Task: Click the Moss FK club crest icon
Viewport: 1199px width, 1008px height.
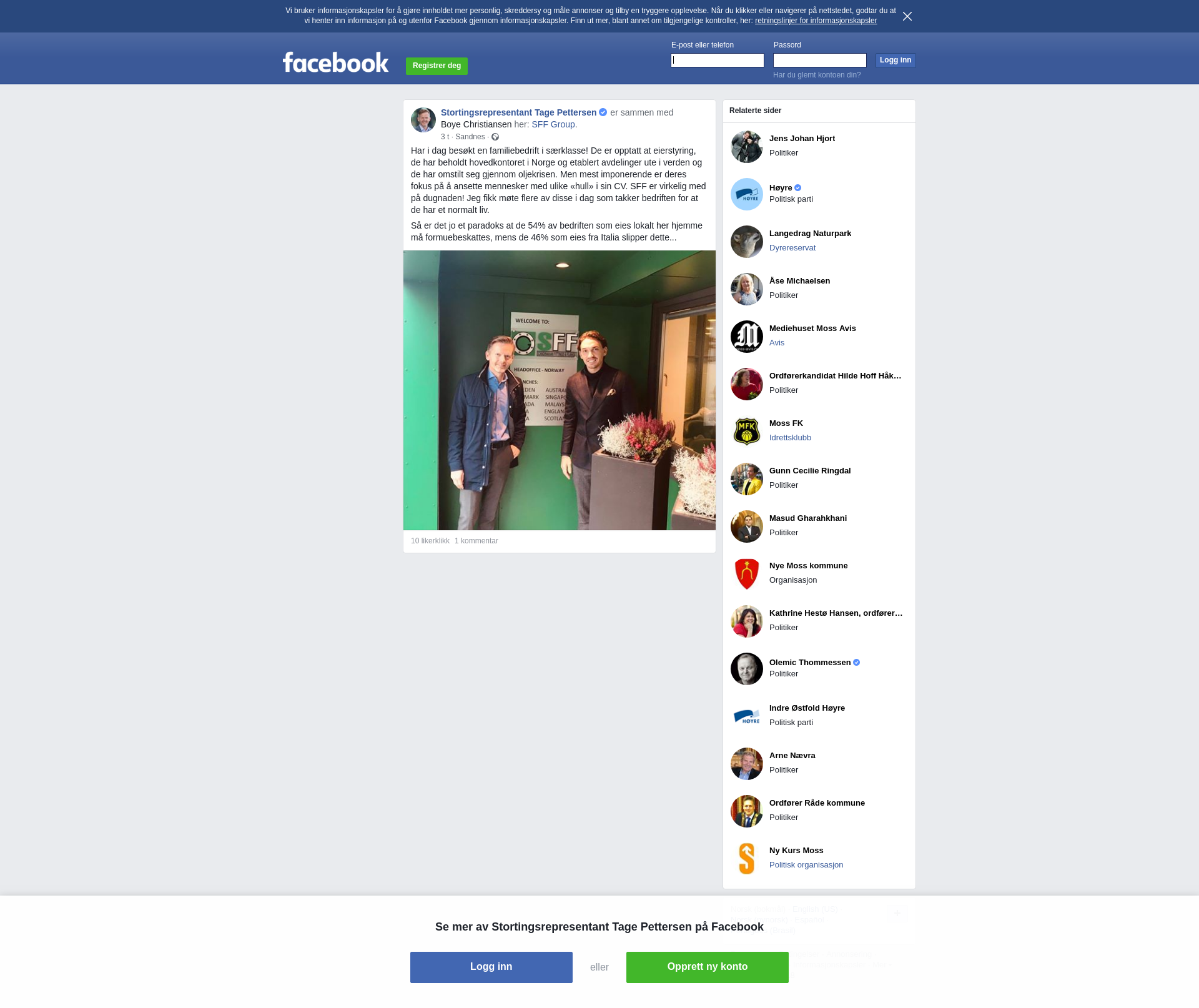Action: point(747,432)
